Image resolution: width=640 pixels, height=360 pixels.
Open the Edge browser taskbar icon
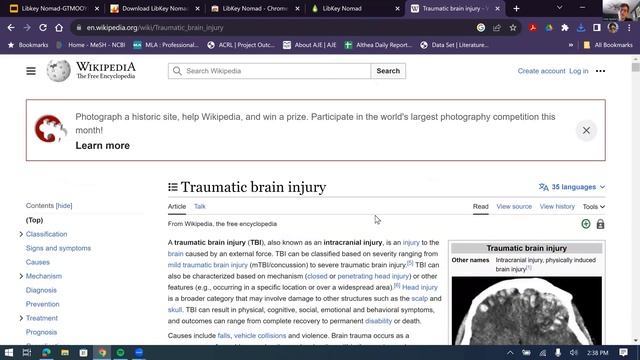click(46, 353)
